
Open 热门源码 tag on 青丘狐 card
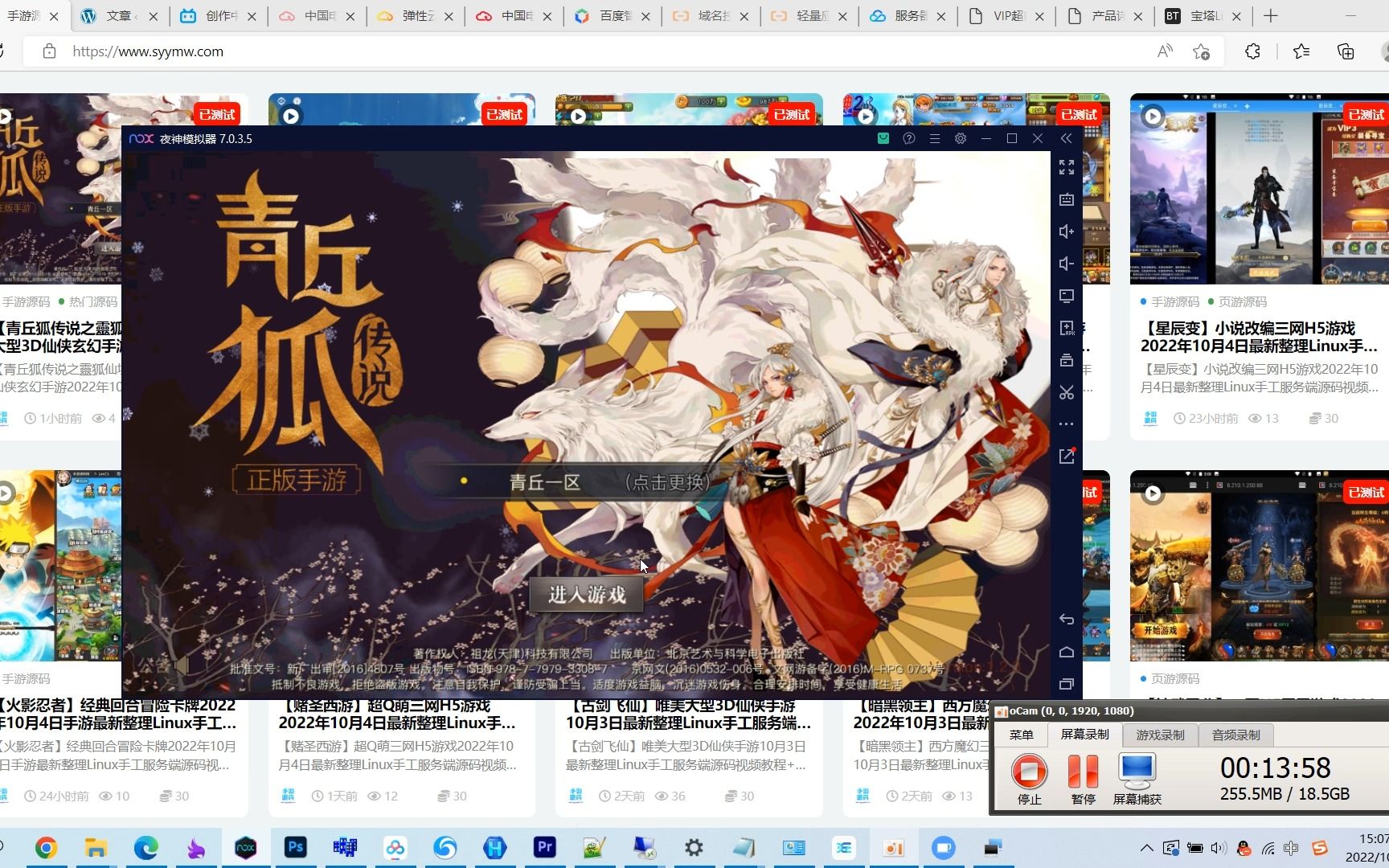92,301
